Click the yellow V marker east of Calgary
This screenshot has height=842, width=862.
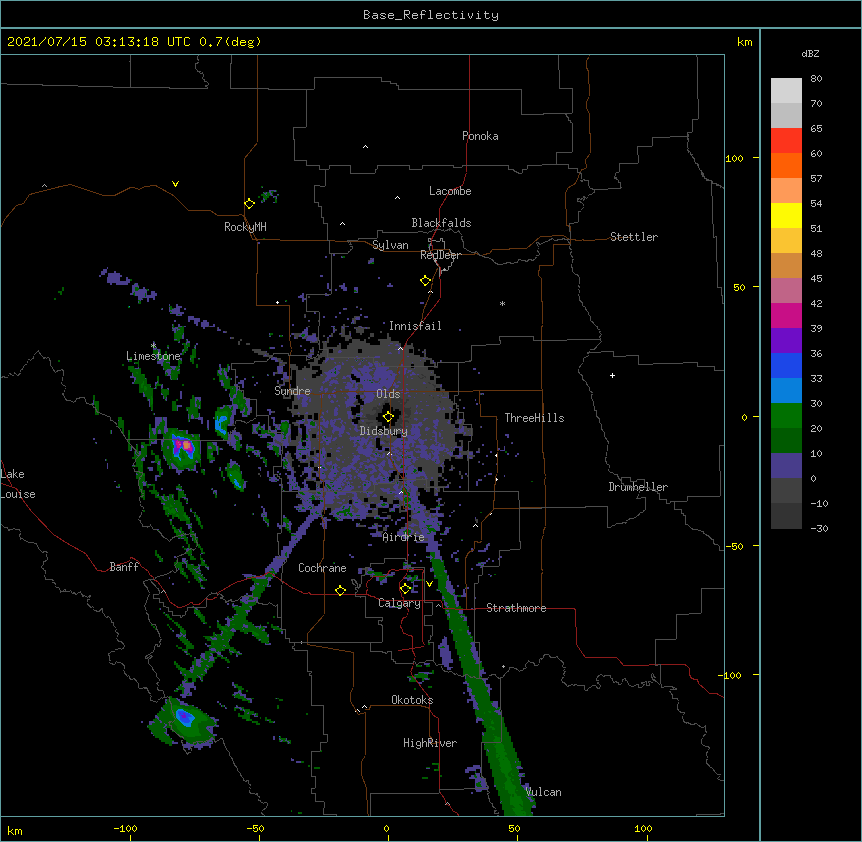click(x=429, y=584)
